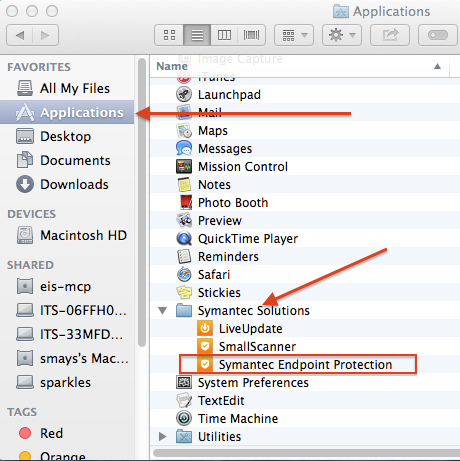Sort the list by the Name column
Image resolution: width=460 pixels, height=461 pixels.
[x=172, y=66]
